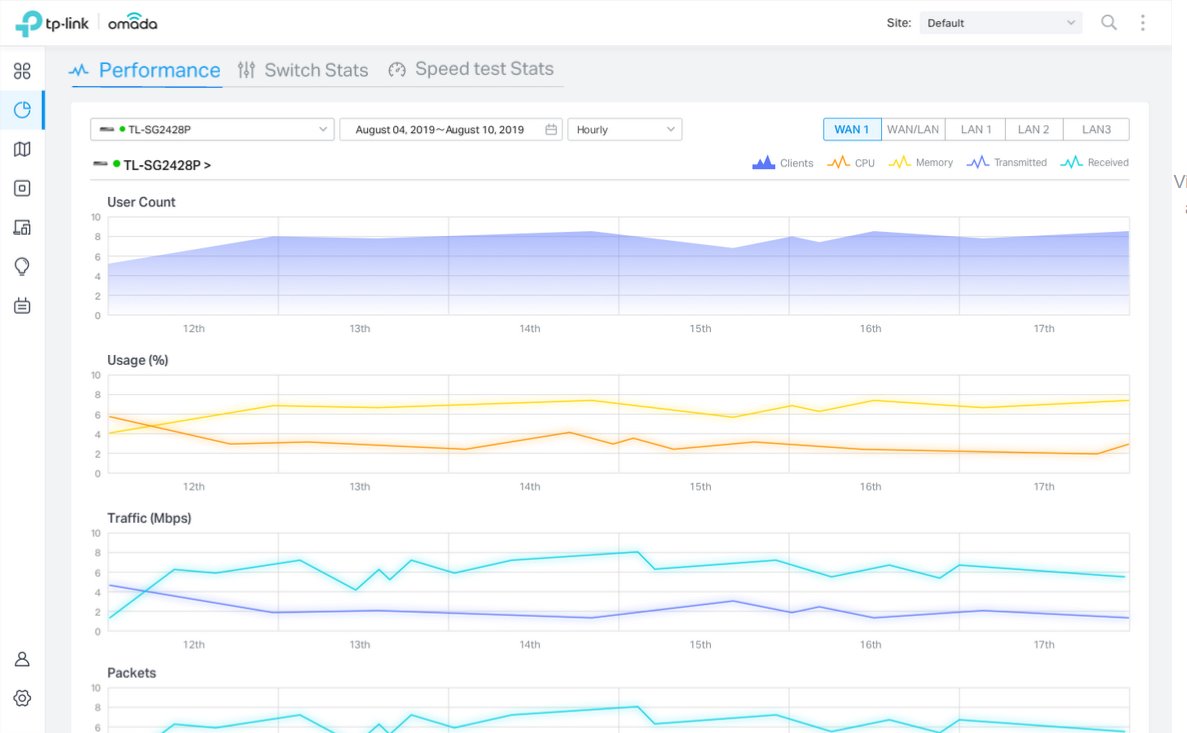Click the date range input field
1187x733 pixels.
click(x=449, y=130)
